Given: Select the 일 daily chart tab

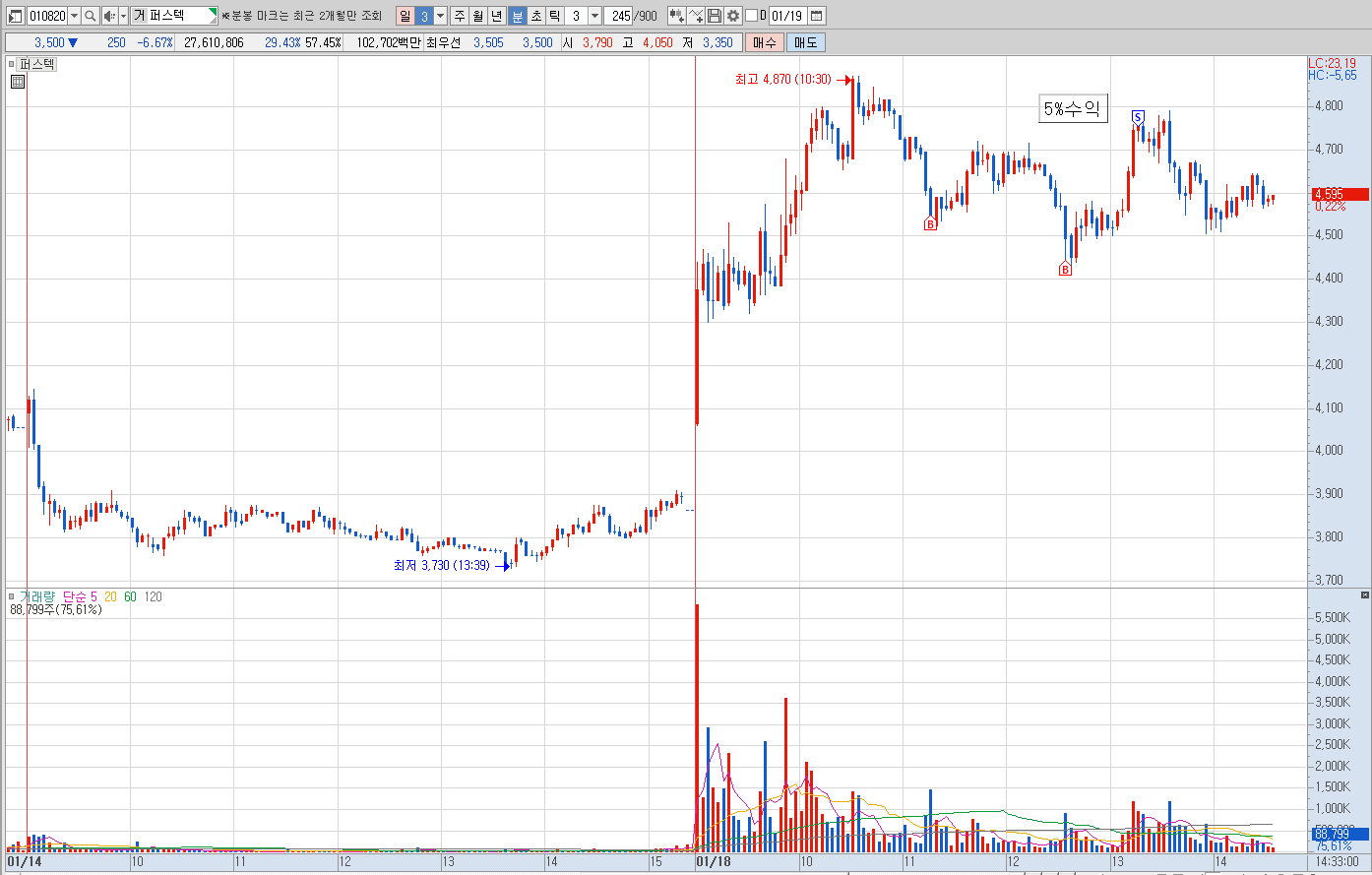Looking at the screenshot, I should 405,16.
